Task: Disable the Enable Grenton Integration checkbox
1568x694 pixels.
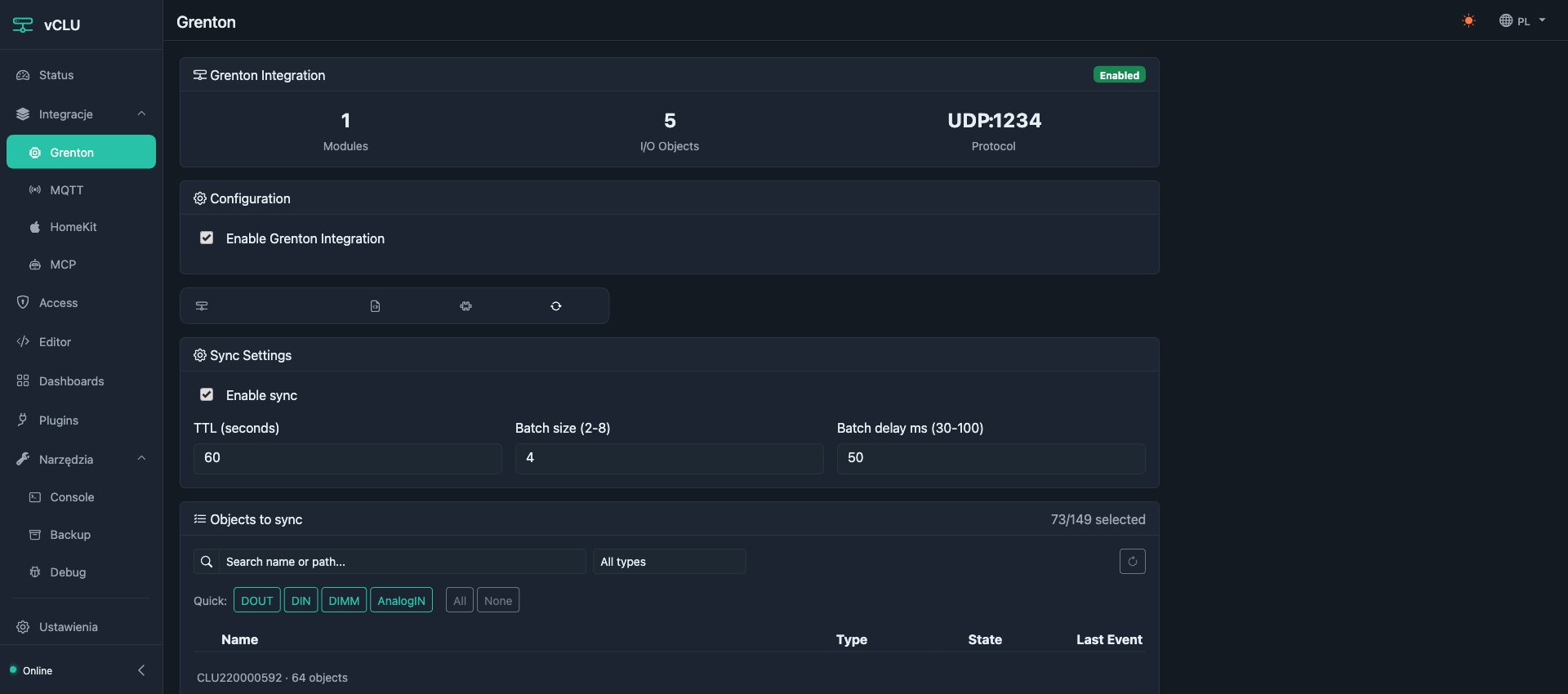Action: point(207,238)
